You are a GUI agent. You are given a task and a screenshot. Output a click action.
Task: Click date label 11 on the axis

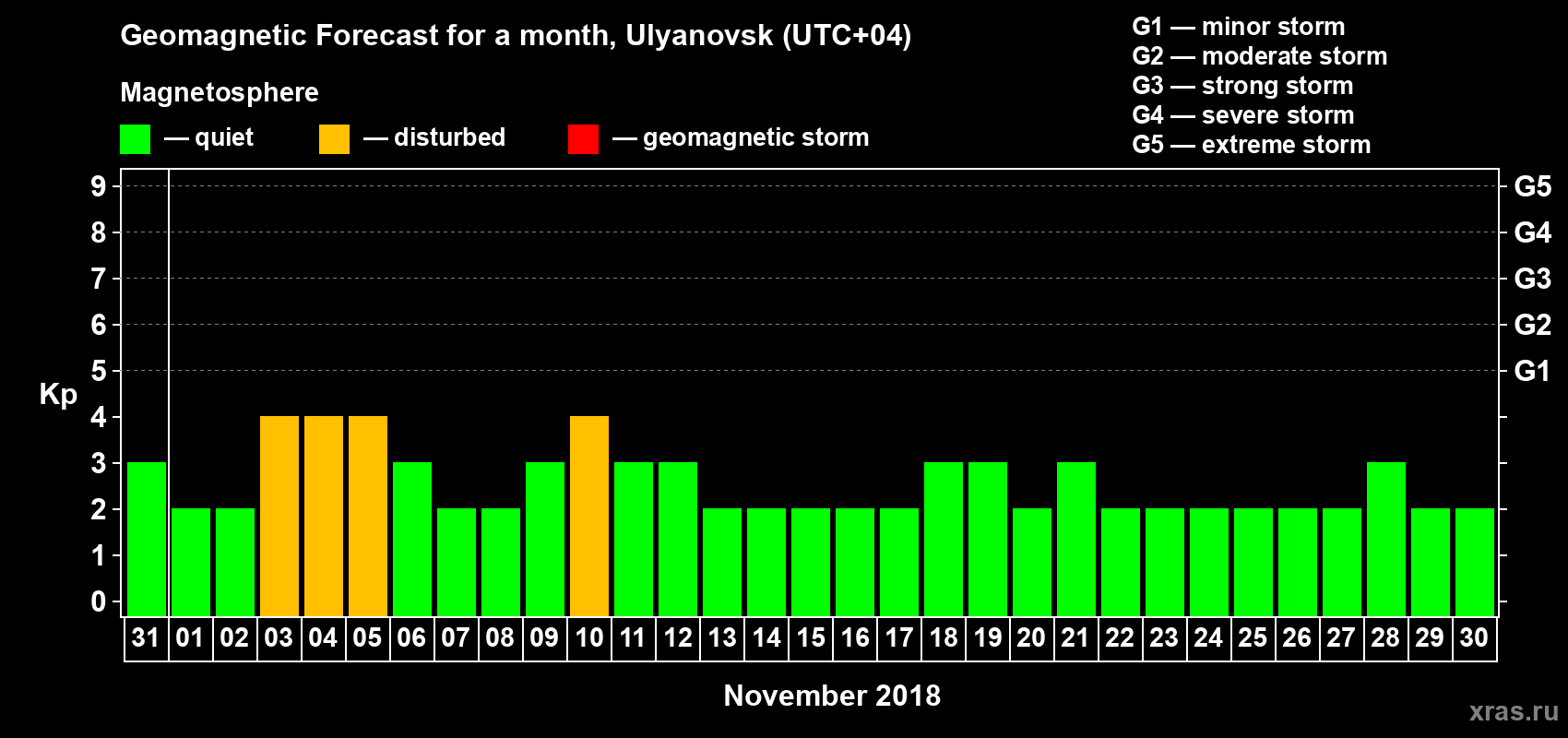tap(633, 638)
